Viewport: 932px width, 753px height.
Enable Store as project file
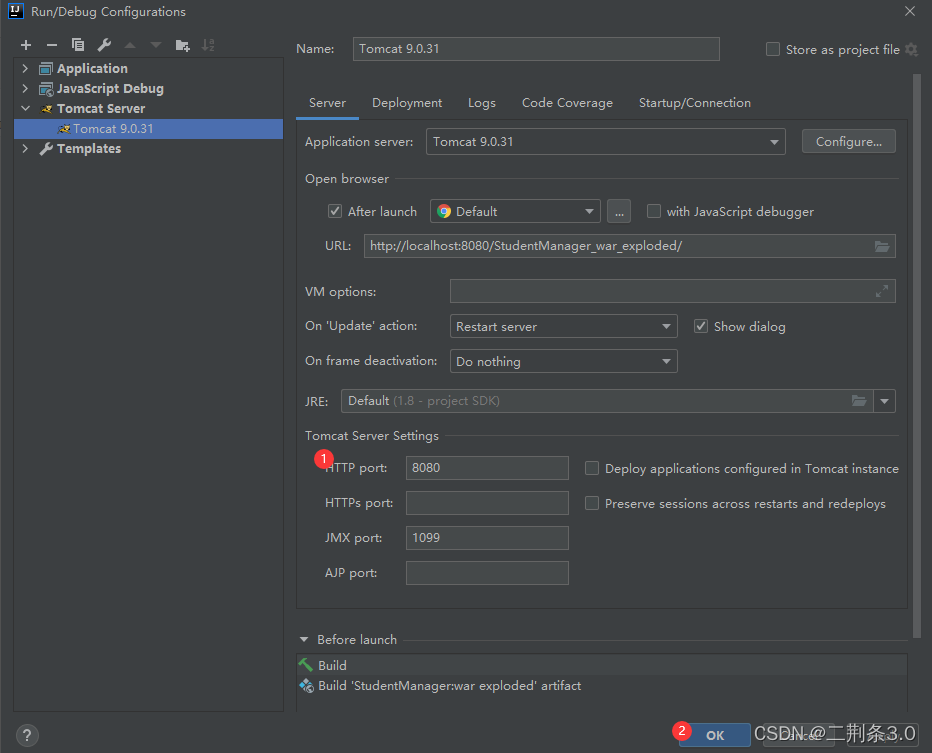point(773,49)
